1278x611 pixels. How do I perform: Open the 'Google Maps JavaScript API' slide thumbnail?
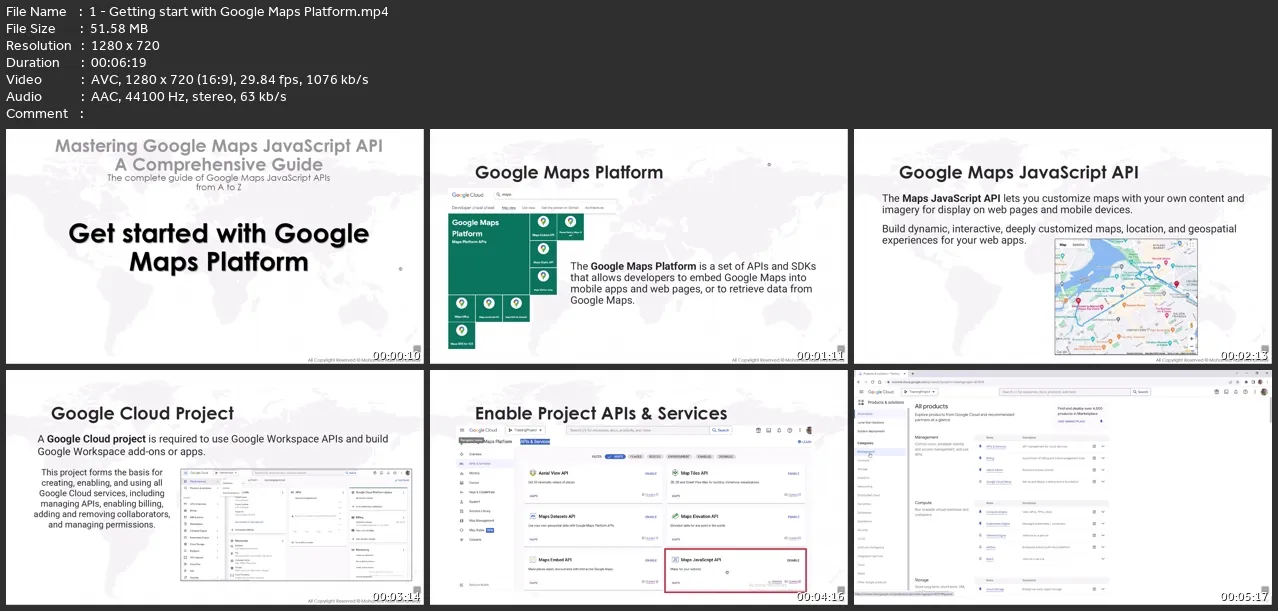[x=1063, y=246]
